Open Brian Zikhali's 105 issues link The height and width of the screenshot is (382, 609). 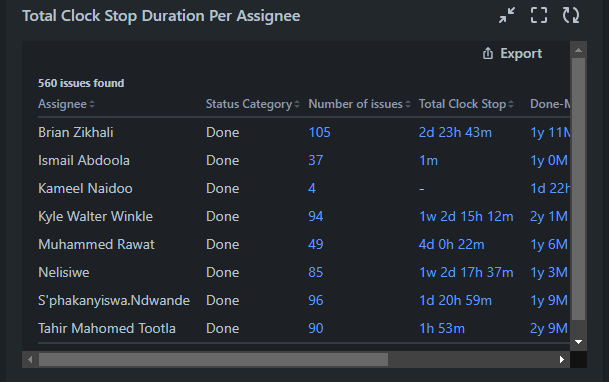coord(319,132)
